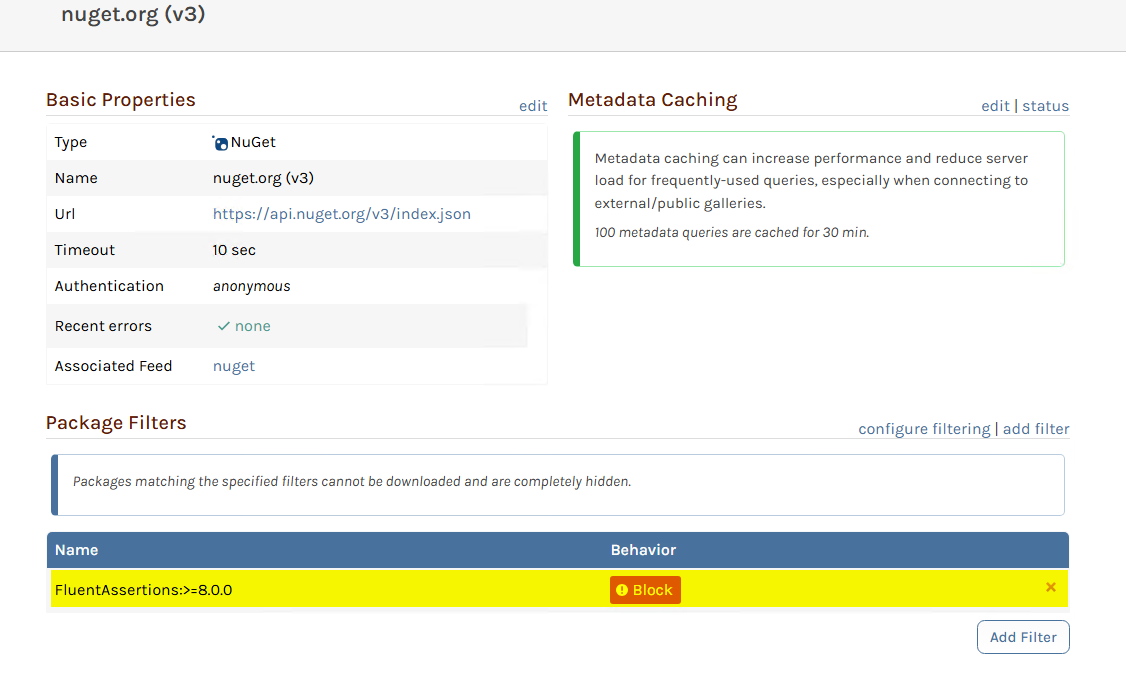The image size is (1126, 673).
Task: Click the green checkmark next to none
Action: point(223,326)
